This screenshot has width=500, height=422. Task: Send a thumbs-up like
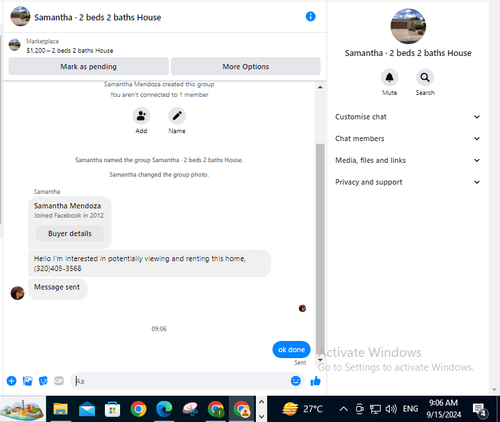[315, 381]
